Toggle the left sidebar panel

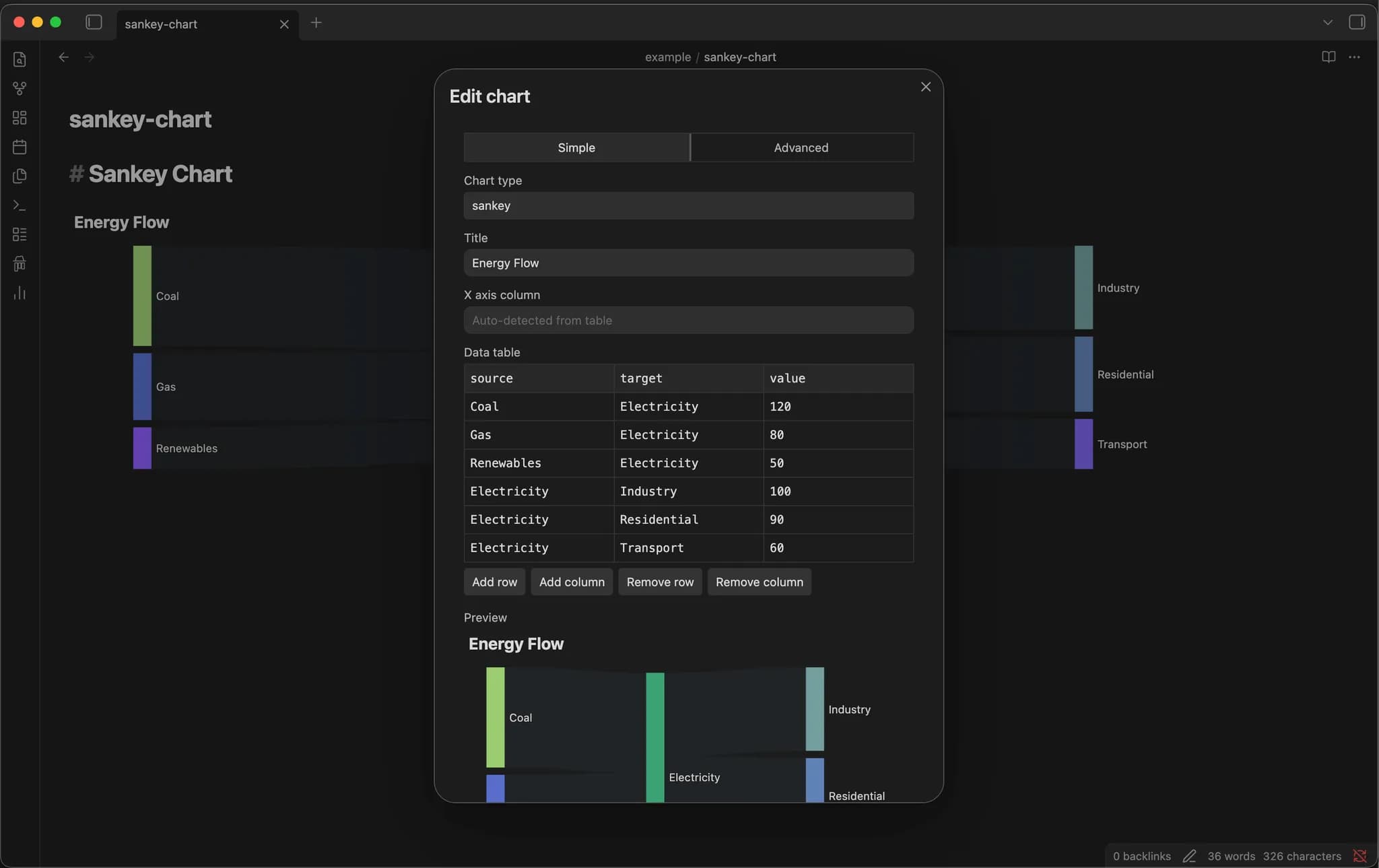point(94,22)
